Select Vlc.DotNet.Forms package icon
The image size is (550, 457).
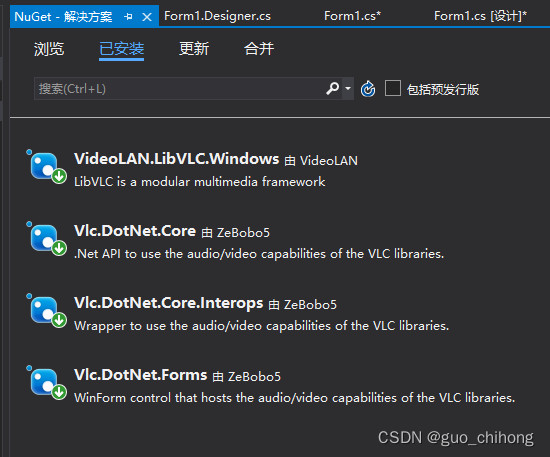click(47, 383)
